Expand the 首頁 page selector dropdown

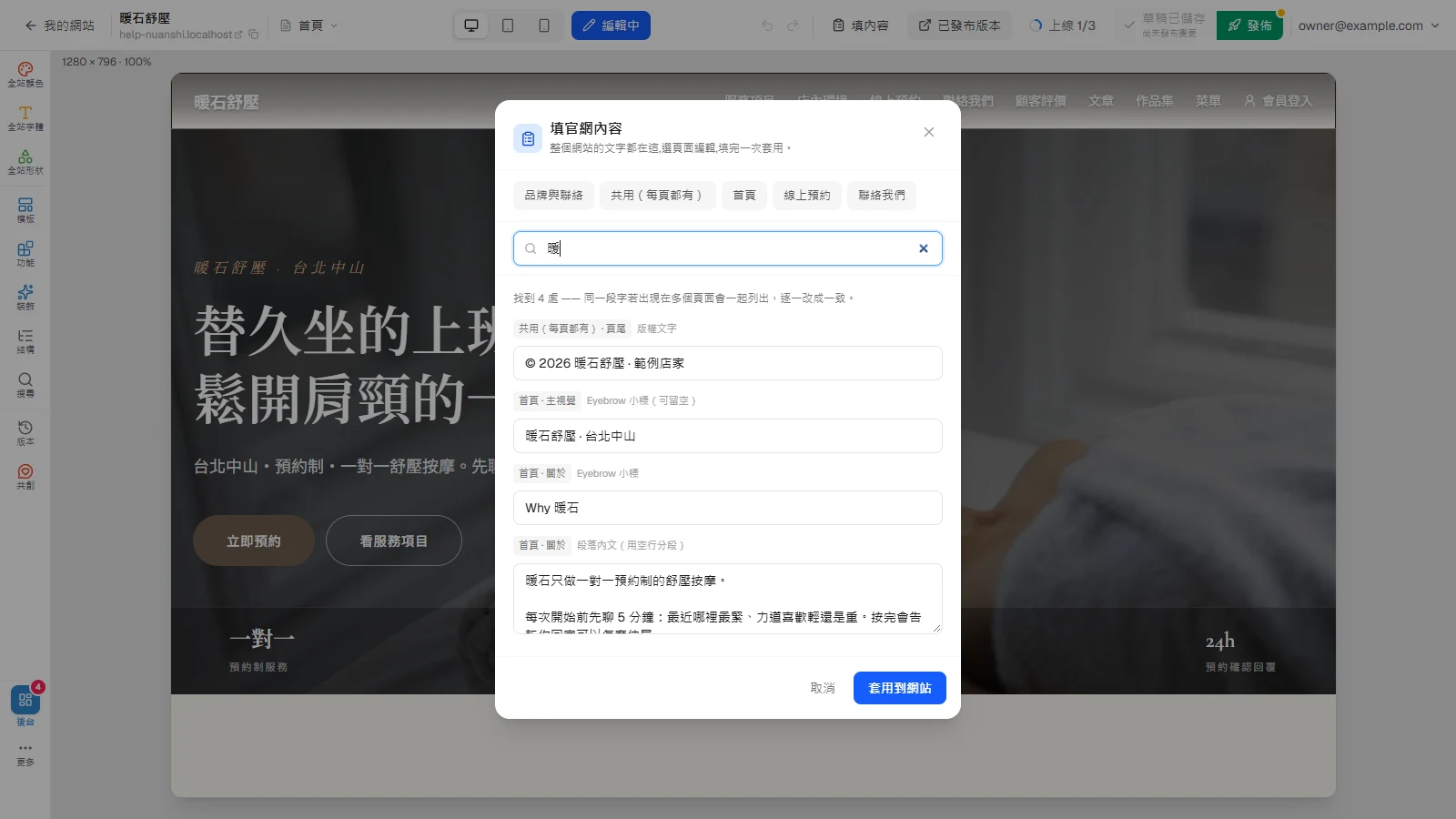coord(309,25)
